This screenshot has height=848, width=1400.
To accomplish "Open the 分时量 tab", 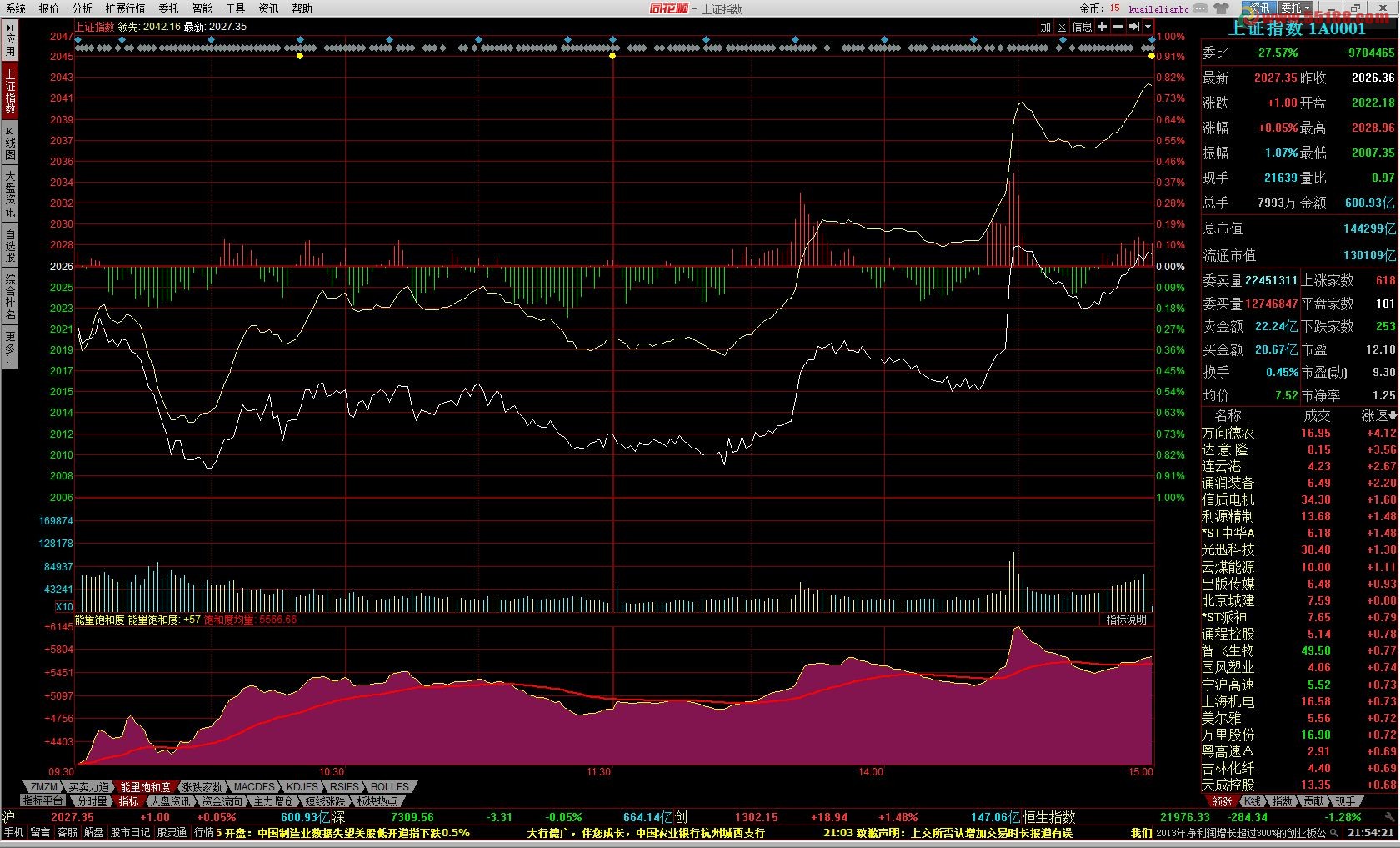I will pyautogui.click(x=92, y=801).
